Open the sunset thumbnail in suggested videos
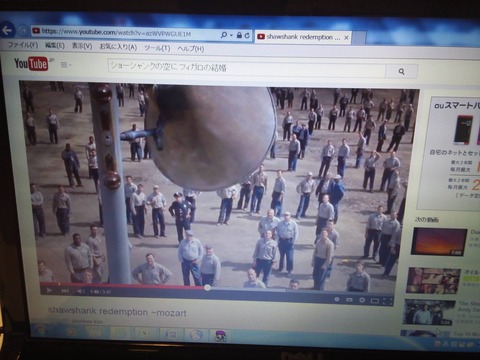Screen dimensions: 480x360 click(x=439, y=242)
